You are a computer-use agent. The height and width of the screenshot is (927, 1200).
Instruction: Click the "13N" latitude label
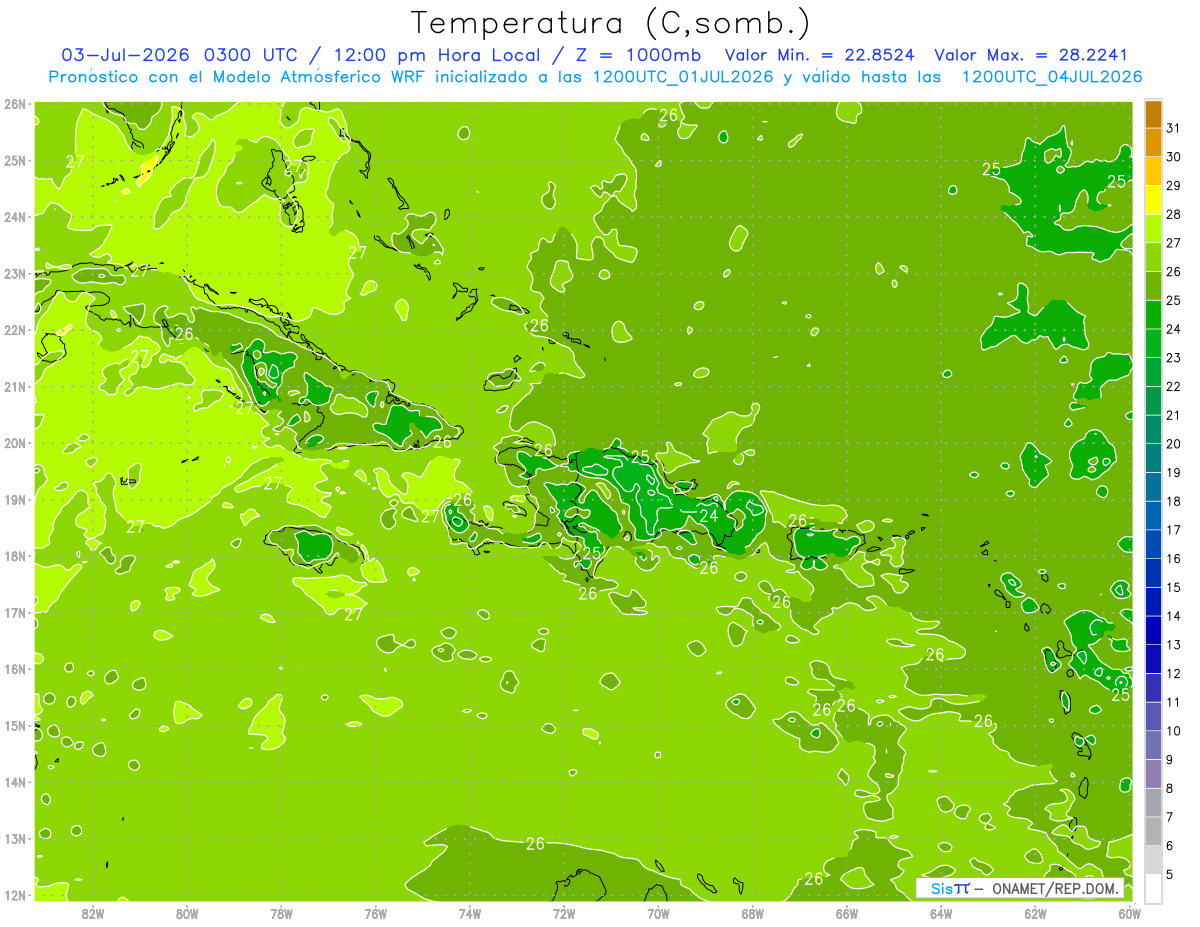[15, 839]
